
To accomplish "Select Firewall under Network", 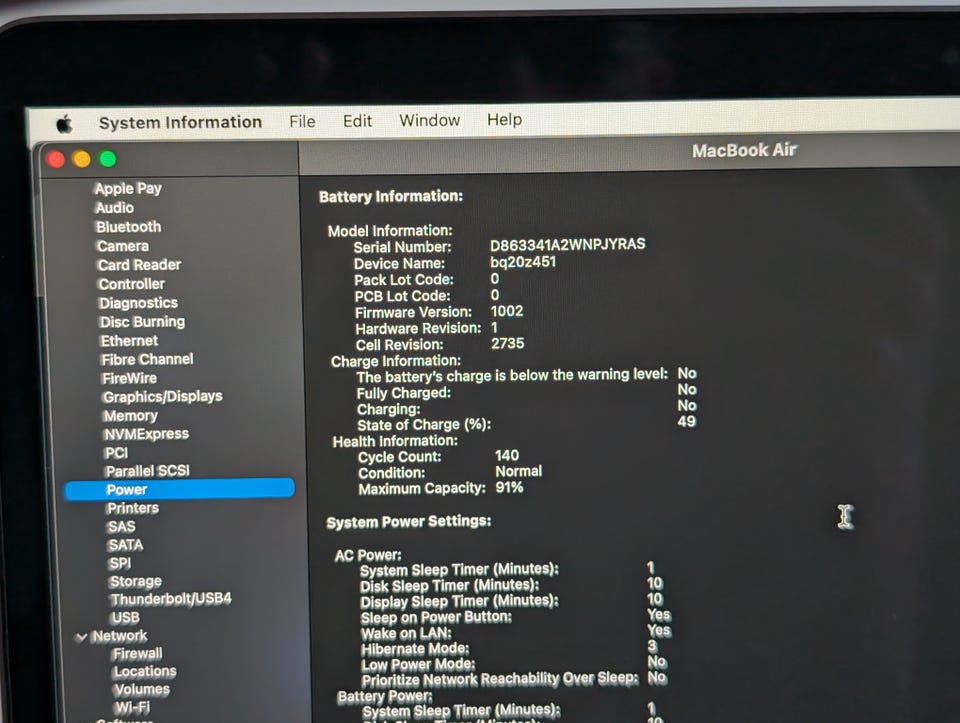I will click(138, 654).
